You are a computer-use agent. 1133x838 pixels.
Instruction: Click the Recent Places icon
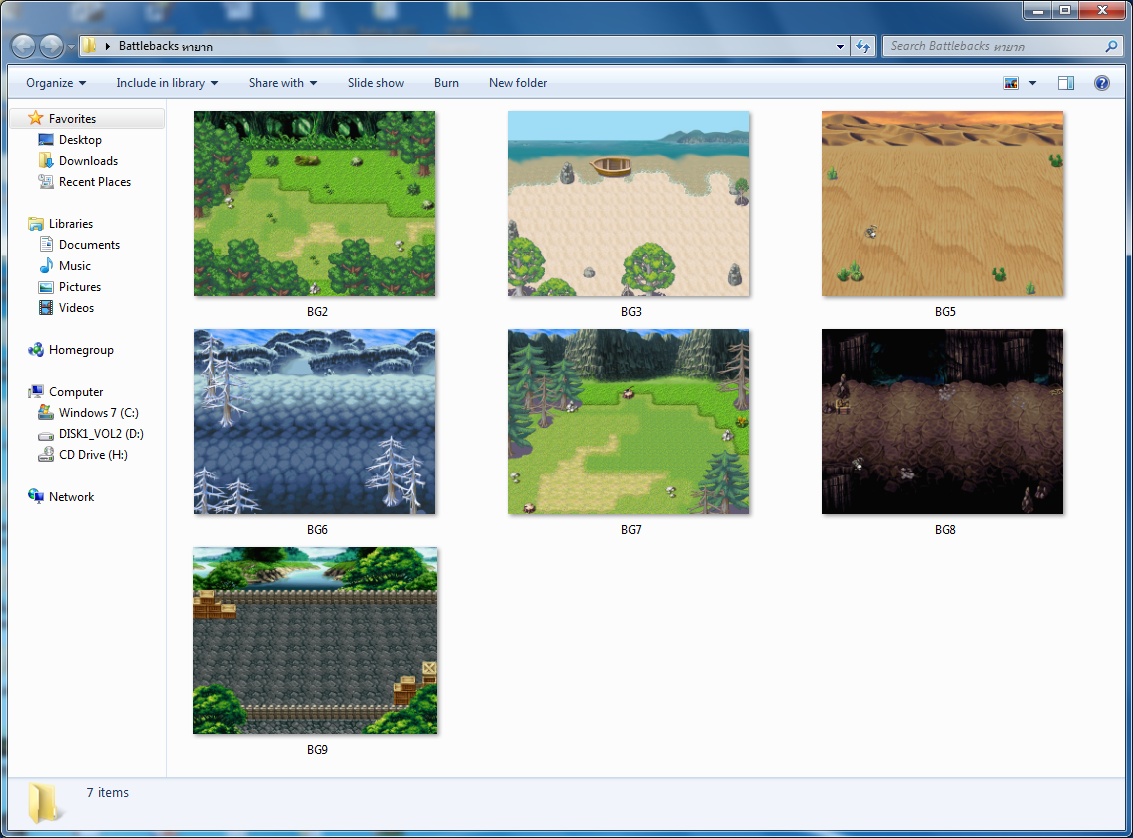46,181
